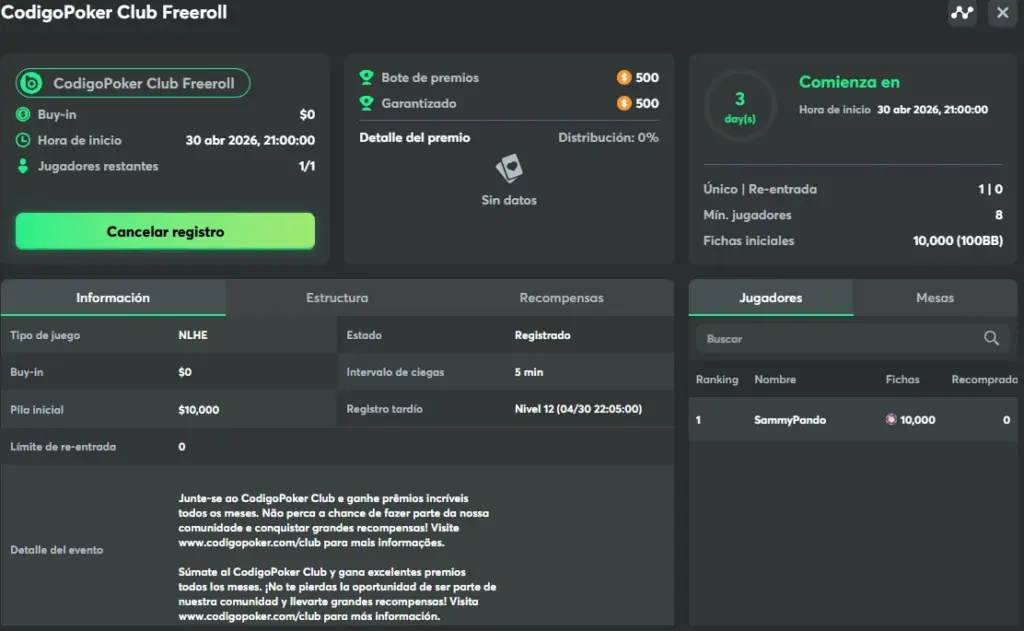This screenshot has height=631, width=1024.
Task: Click the Distribución: 0% label
Action: click(x=608, y=138)
